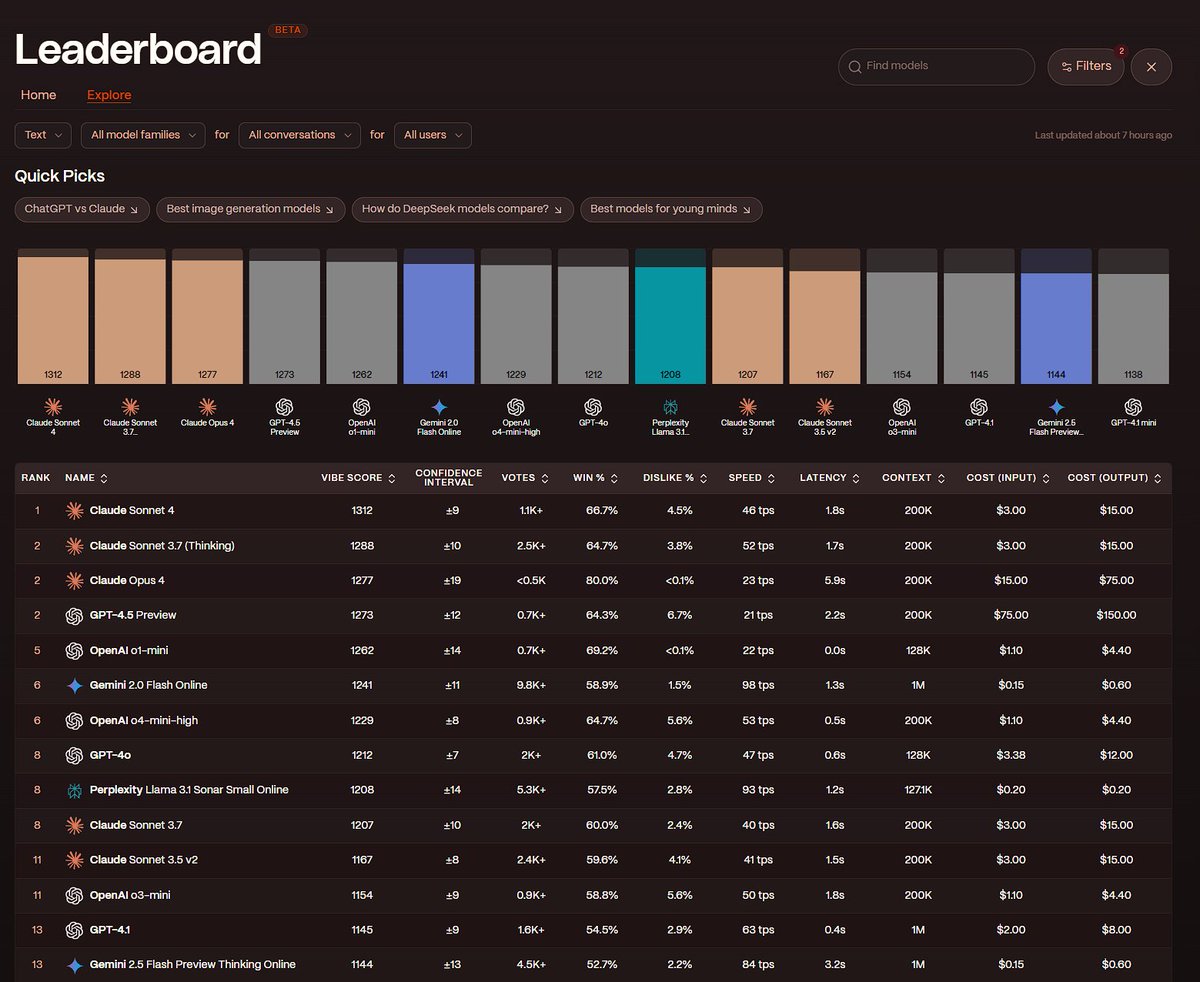The image size is (1200, 982).
Task: Open the Text modality dropdown
Action: point(43,135)
